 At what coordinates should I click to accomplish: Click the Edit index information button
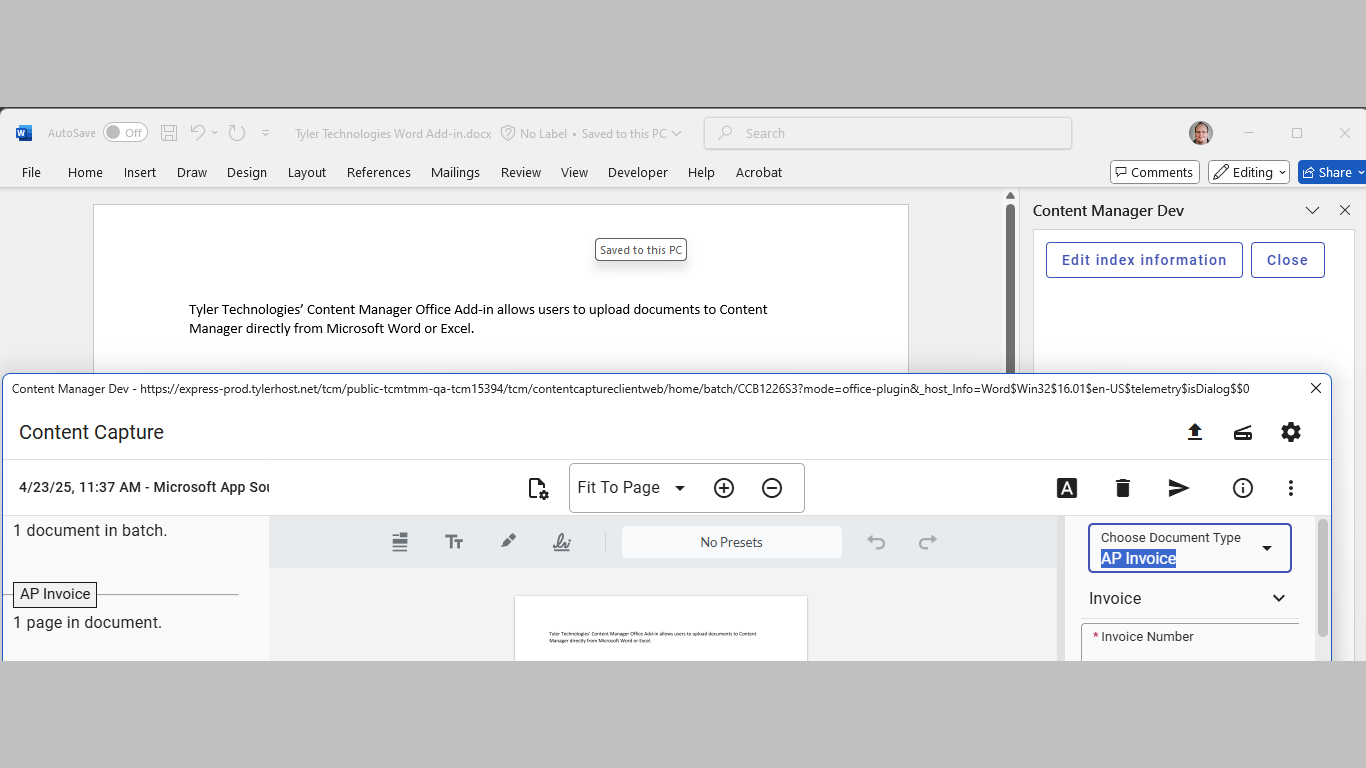point(1144,260)
